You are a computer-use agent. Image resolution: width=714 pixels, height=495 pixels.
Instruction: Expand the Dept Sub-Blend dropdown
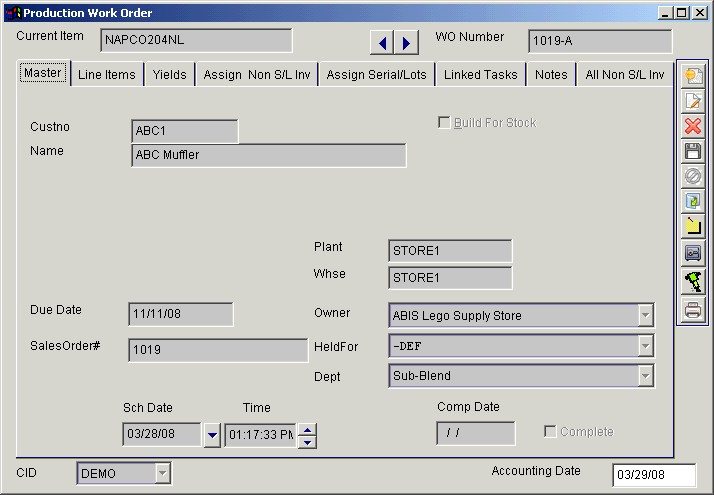point(645,376)
